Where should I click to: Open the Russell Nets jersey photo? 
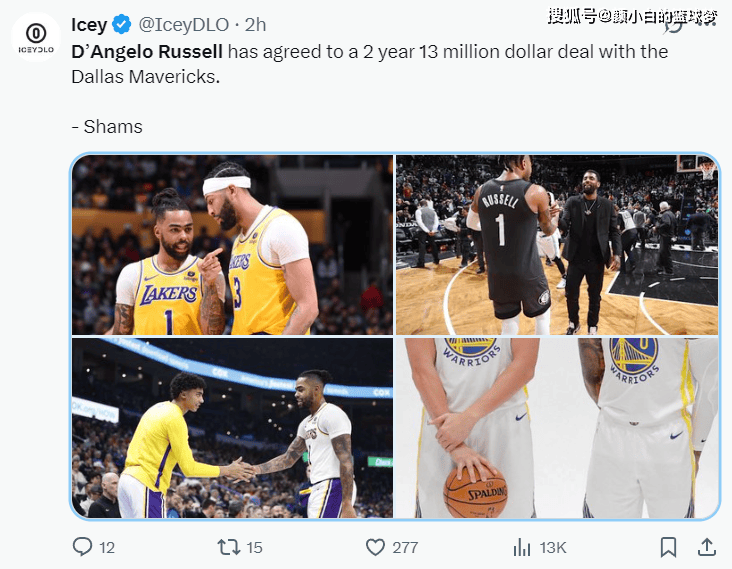point(557,245)
